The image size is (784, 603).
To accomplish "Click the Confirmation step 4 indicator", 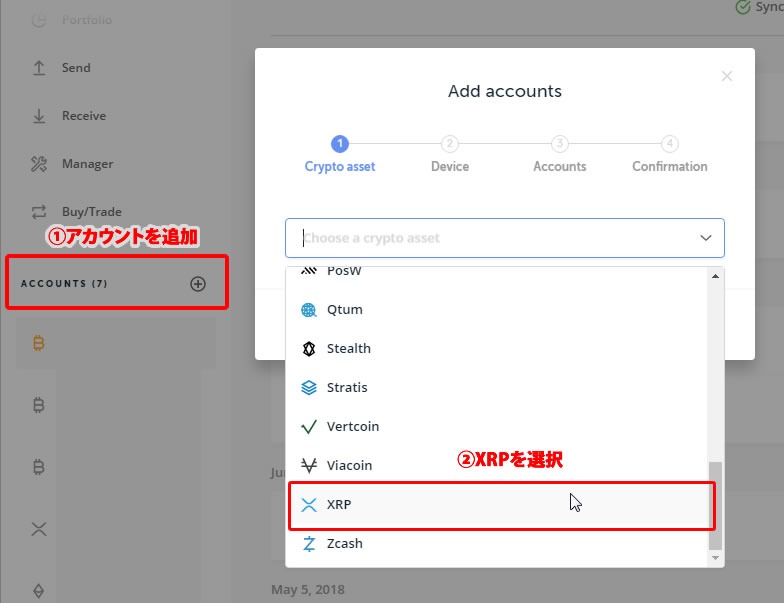I will (670, 144).
